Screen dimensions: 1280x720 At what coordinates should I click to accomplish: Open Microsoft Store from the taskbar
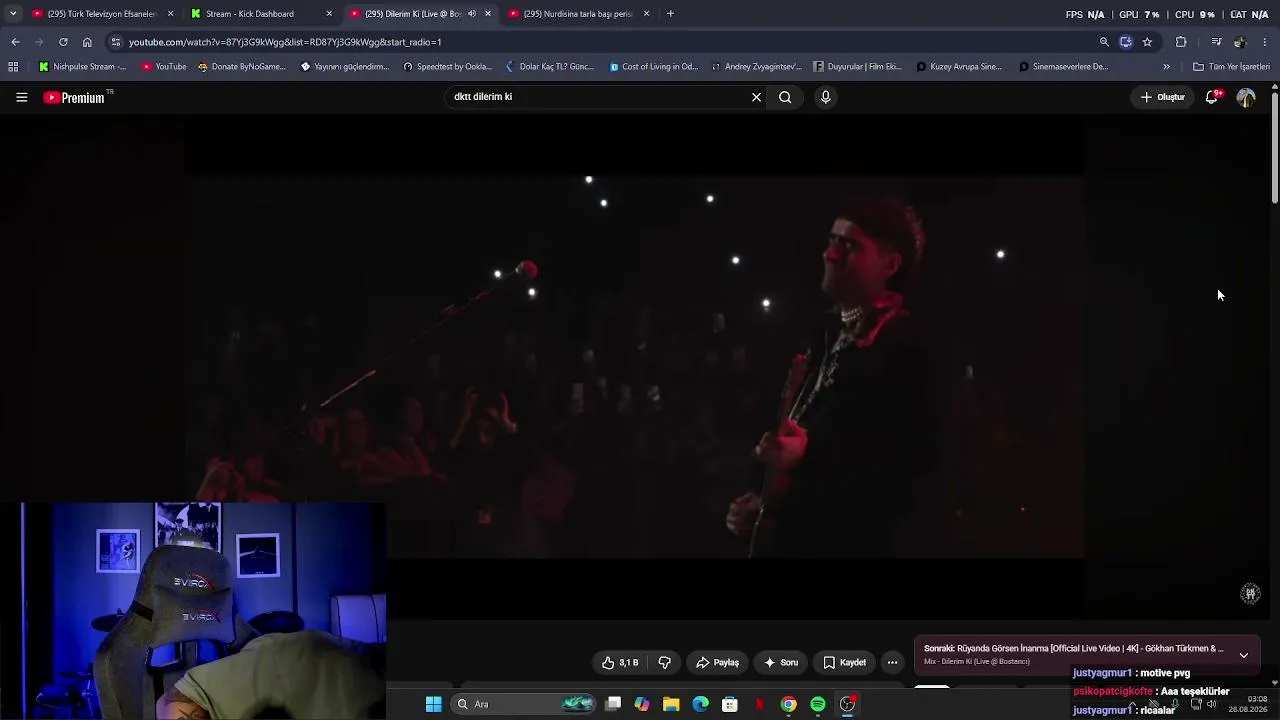[730, 704]
